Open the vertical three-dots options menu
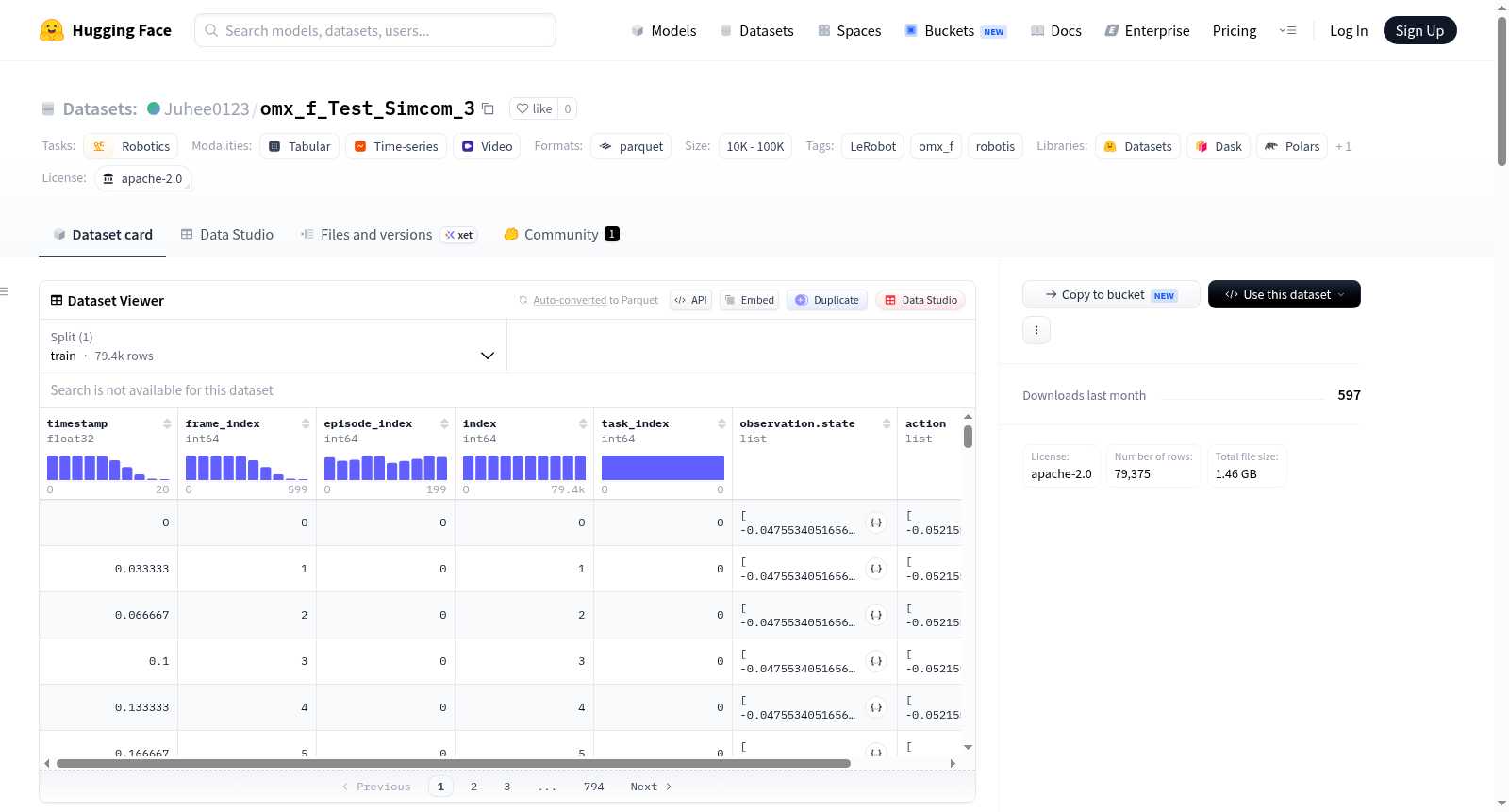This screenshot has height=812, width=1509. (x=1036, y=330)
